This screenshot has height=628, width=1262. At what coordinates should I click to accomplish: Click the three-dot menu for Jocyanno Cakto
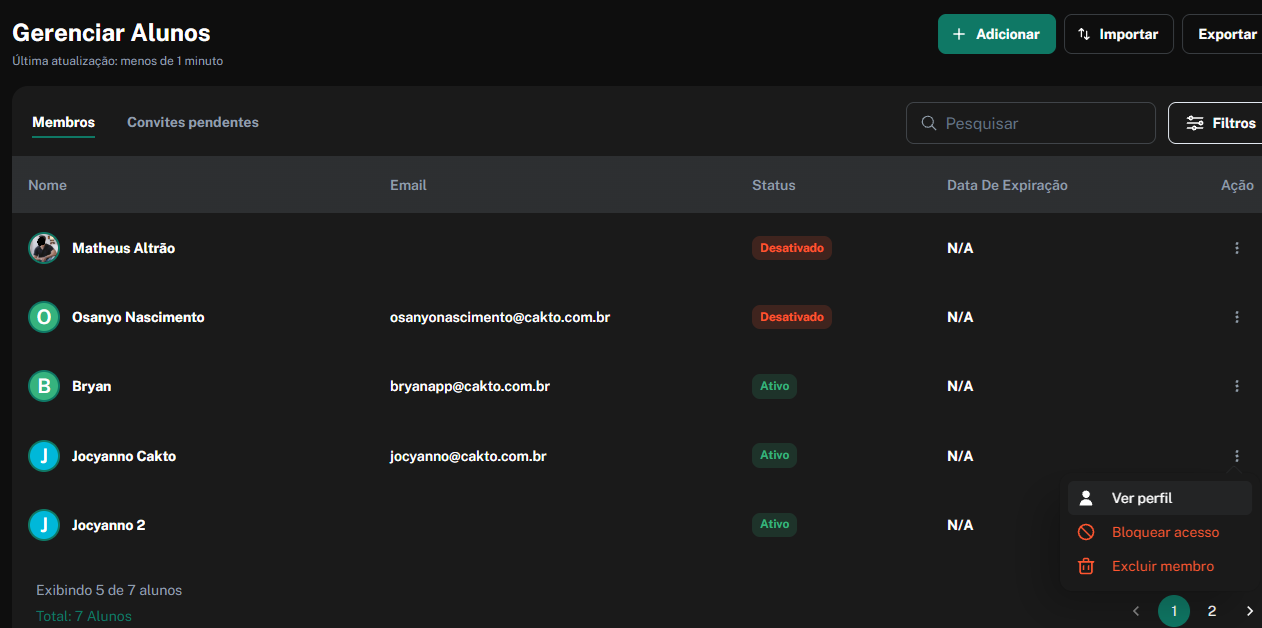(1237, 455)
